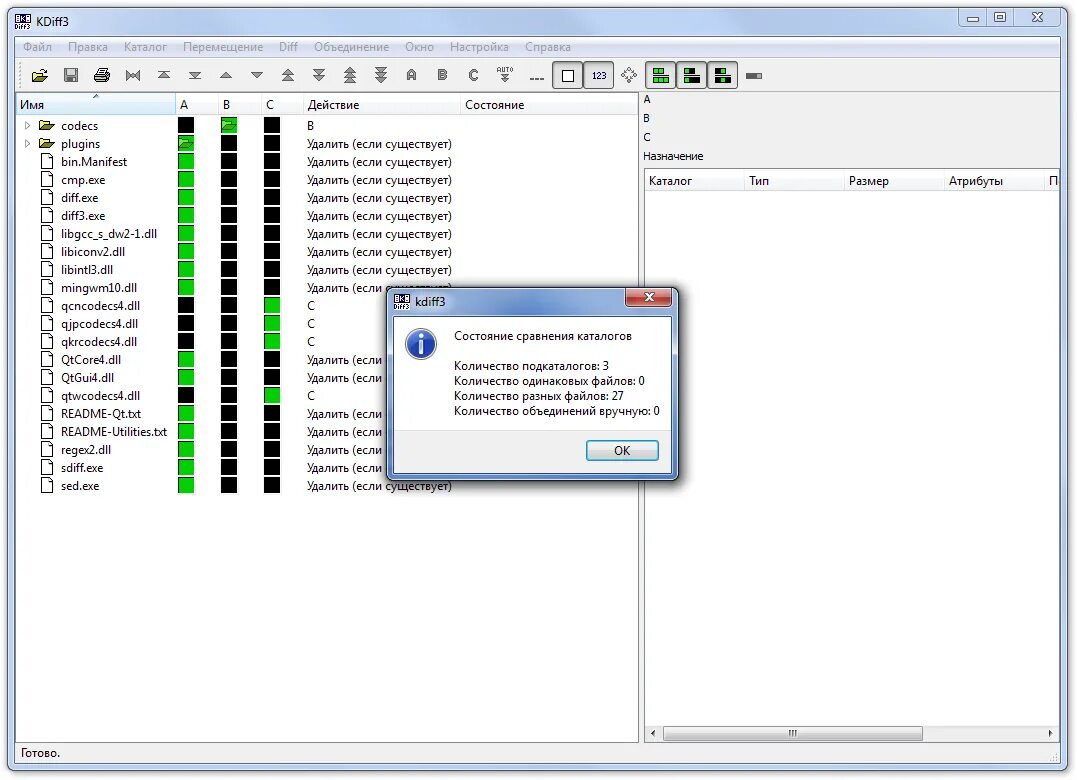Toggle the second green window layout button
The height and width of the screenshot is (780, 1077).
click(692, 76)
